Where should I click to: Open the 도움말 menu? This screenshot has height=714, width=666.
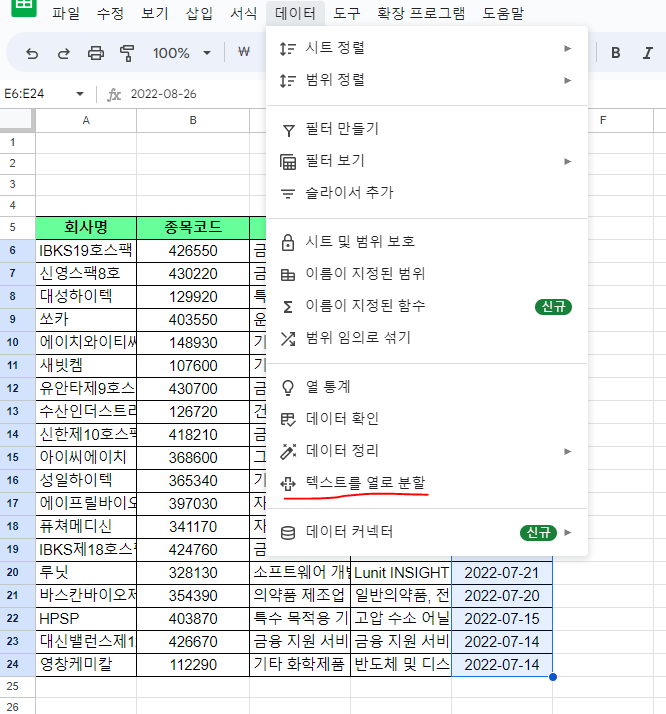(x=503, y=13)
